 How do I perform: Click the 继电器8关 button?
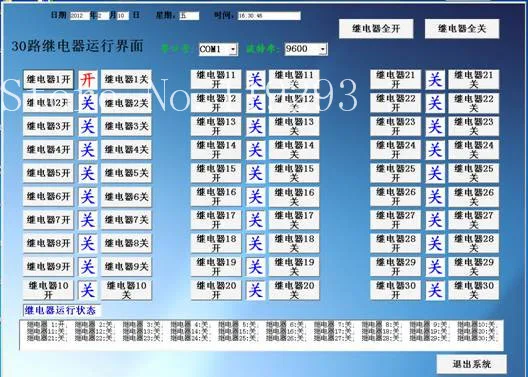coord(126,243)
